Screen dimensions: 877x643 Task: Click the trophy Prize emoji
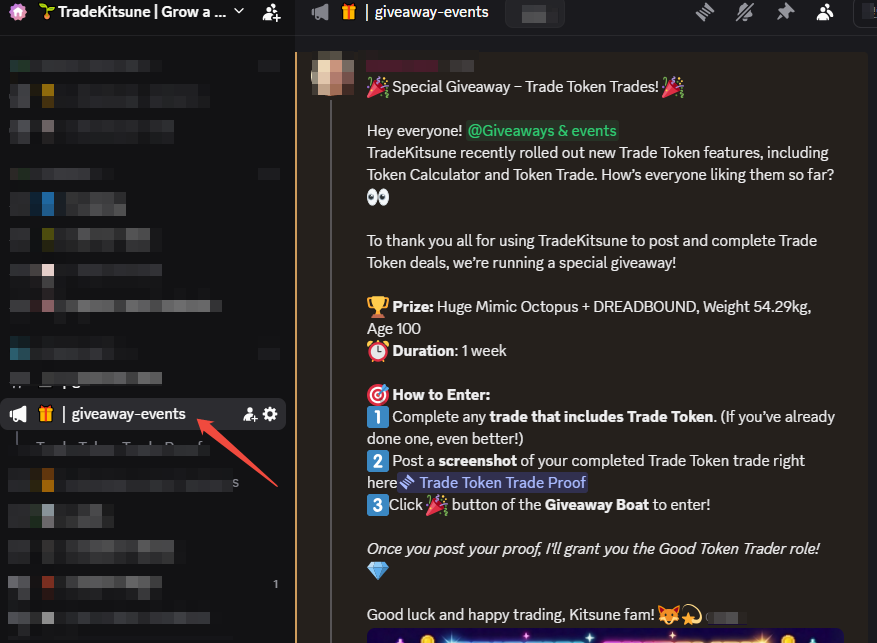pyautogui.click(x=378, y=306)
